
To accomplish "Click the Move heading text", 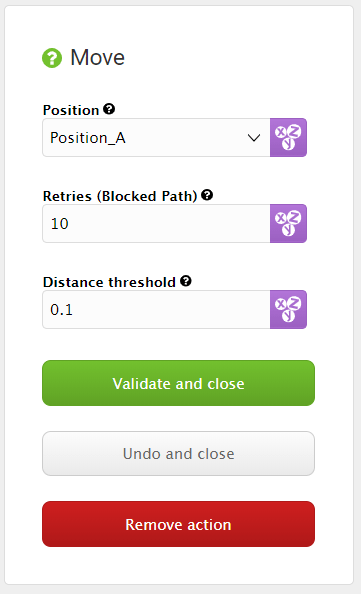I will tap(97, 58).
